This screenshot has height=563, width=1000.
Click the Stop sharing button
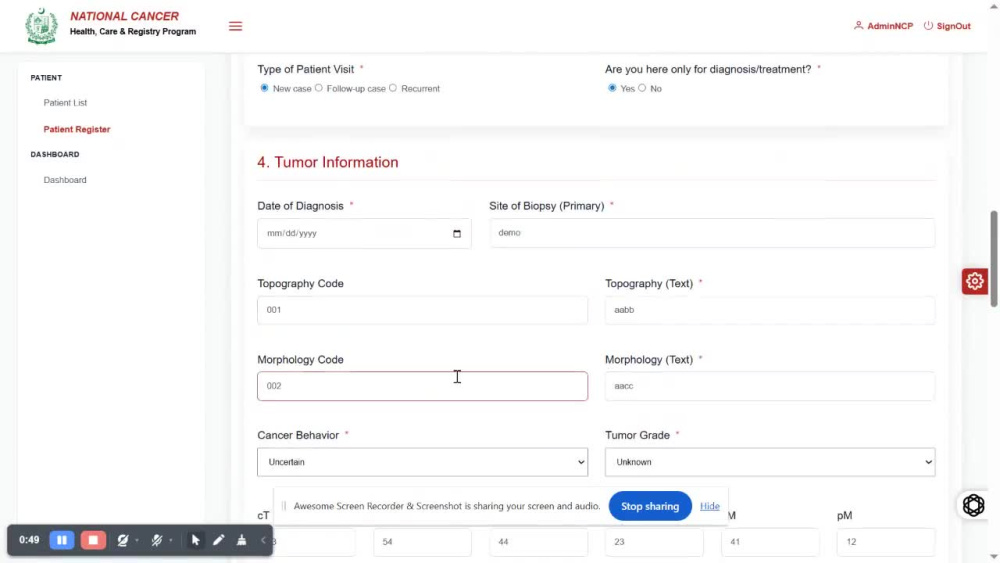[x=650, y=506]
